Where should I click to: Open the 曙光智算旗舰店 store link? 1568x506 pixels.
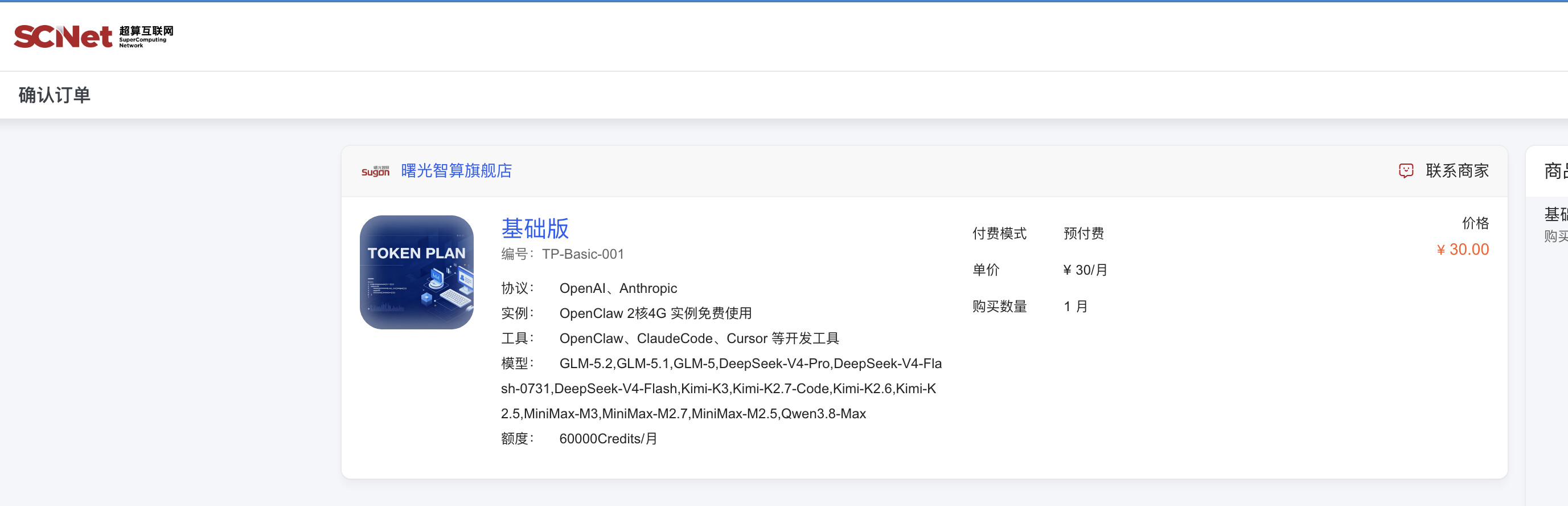456,170
